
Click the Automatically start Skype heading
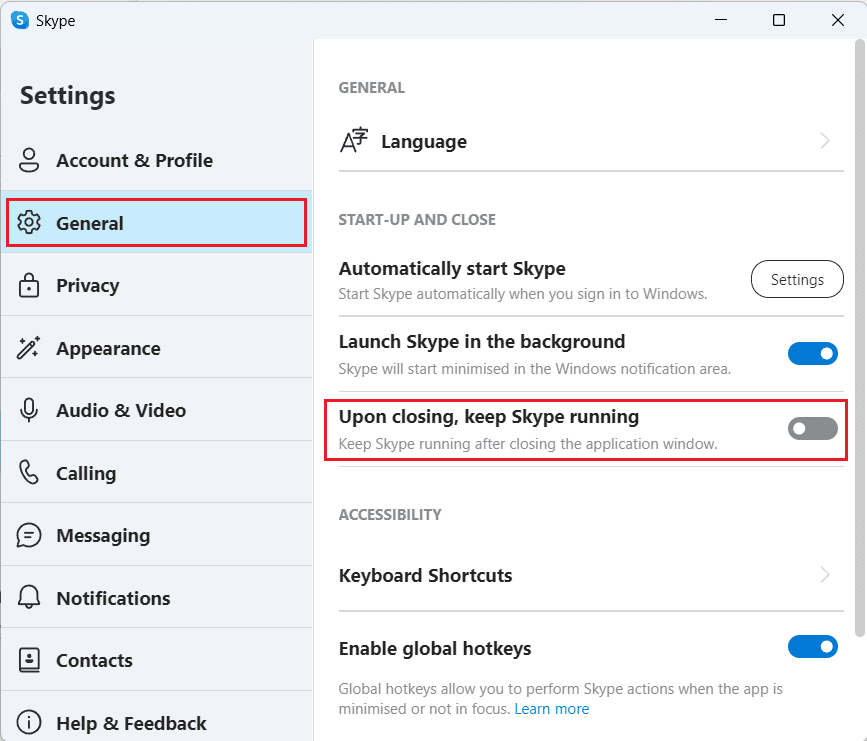coord(452,268)
